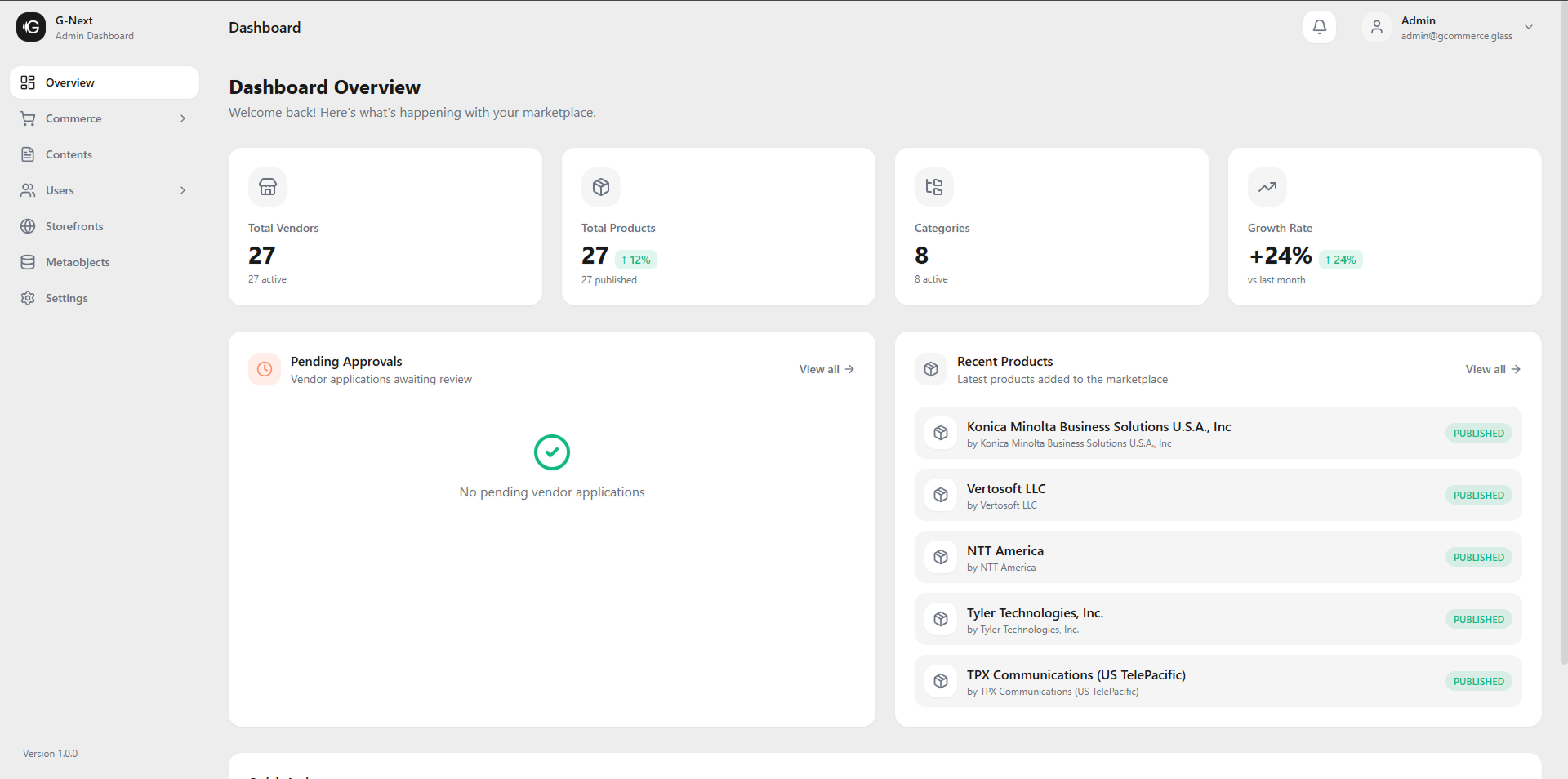Open the TPX Communications product
The width and height of the screenshot is (1568, 779).
1218,681
